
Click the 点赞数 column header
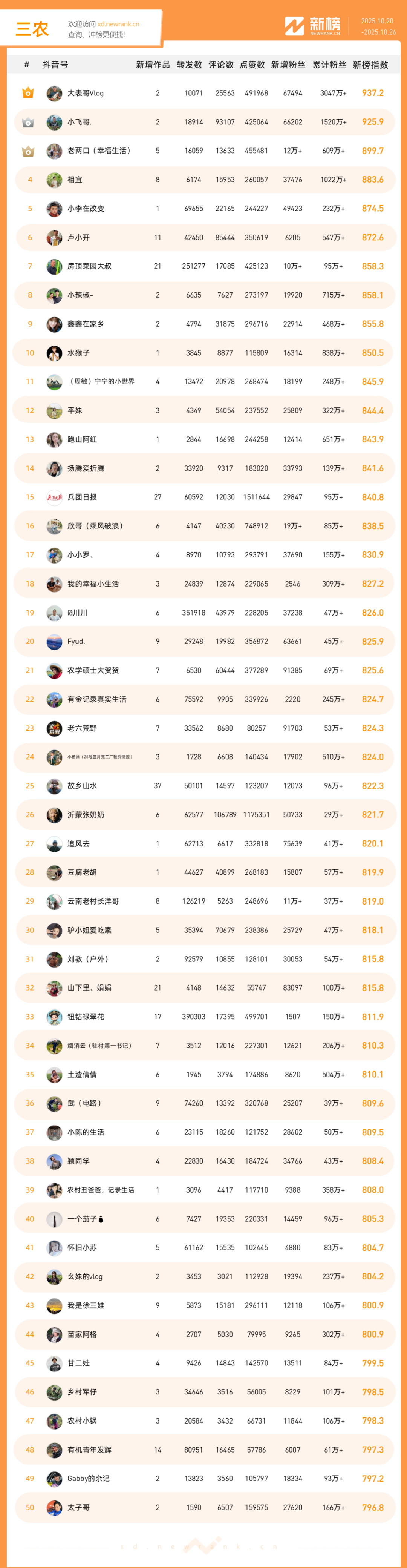pos(252,65)
